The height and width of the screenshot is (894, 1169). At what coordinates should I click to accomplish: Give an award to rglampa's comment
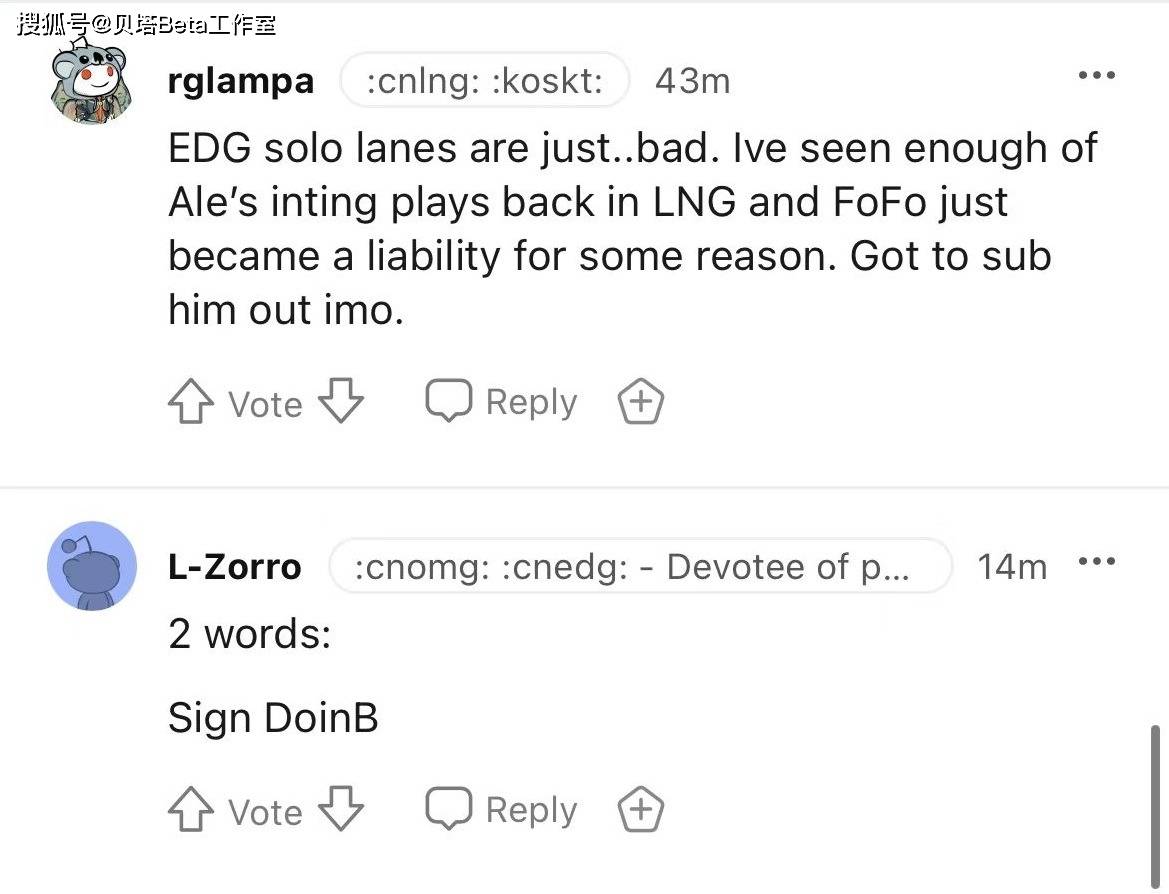[x=640, y=401]
